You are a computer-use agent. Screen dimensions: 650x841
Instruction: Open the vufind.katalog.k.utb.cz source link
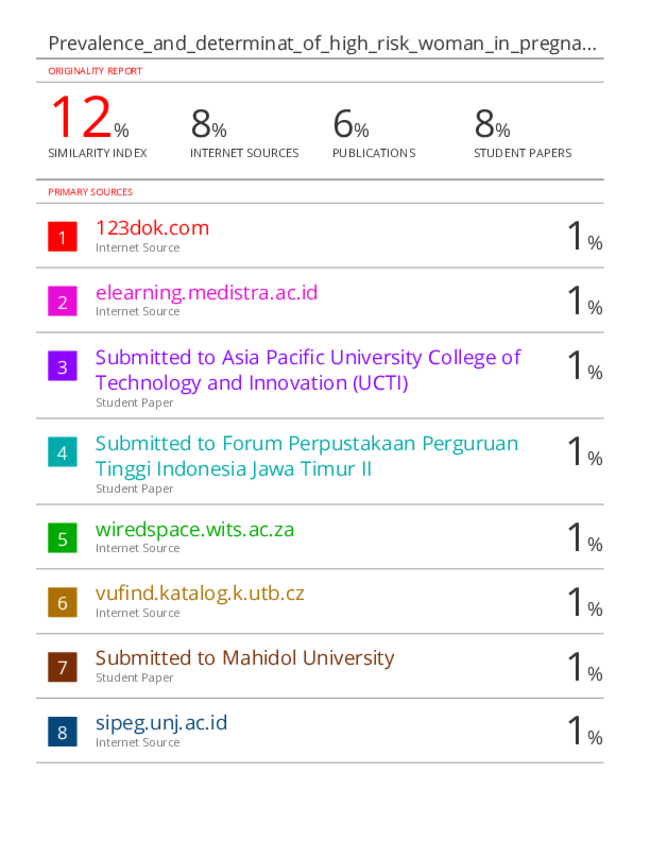200,594
